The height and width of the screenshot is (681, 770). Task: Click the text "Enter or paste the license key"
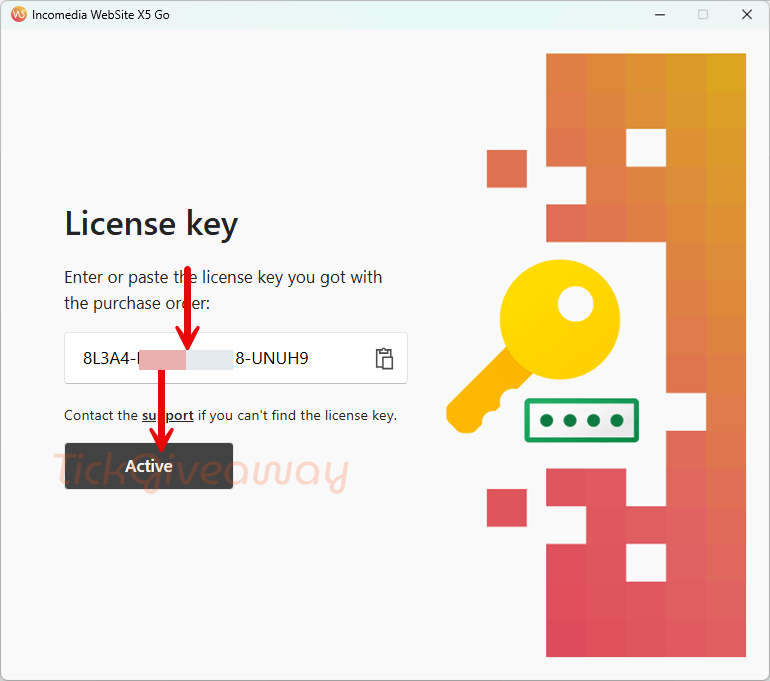[172, 277]
